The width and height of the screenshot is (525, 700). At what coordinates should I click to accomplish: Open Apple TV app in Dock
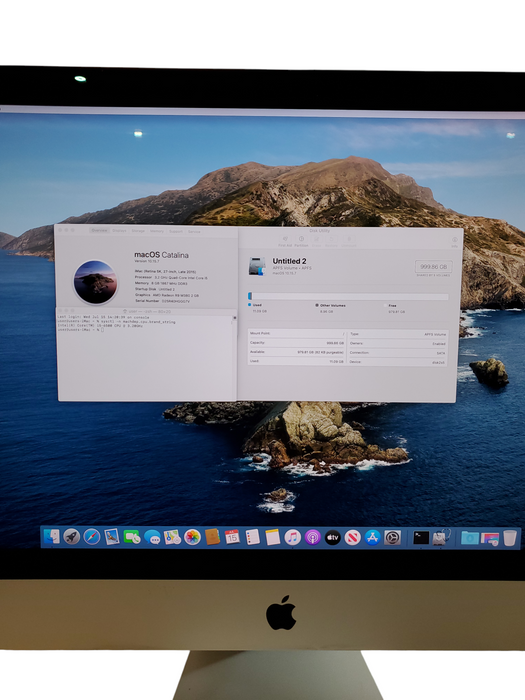point(333,538)
